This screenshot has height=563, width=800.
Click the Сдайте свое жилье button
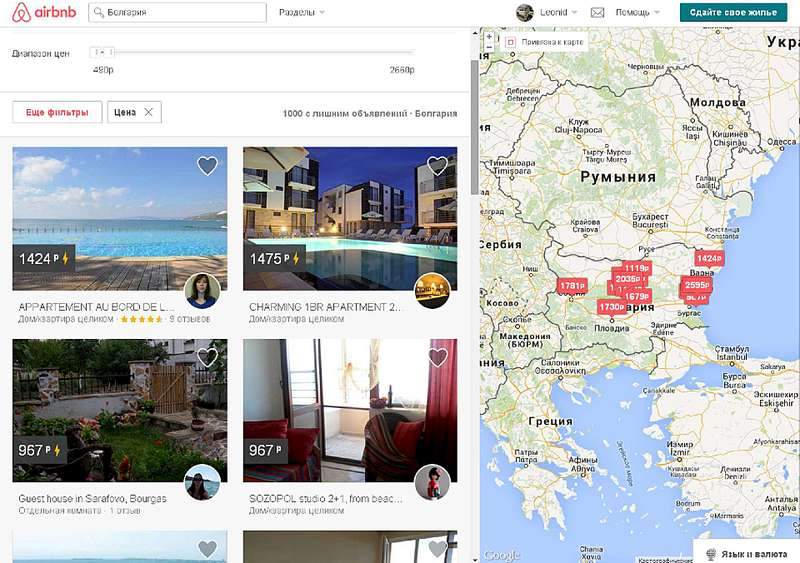(733, 12)
